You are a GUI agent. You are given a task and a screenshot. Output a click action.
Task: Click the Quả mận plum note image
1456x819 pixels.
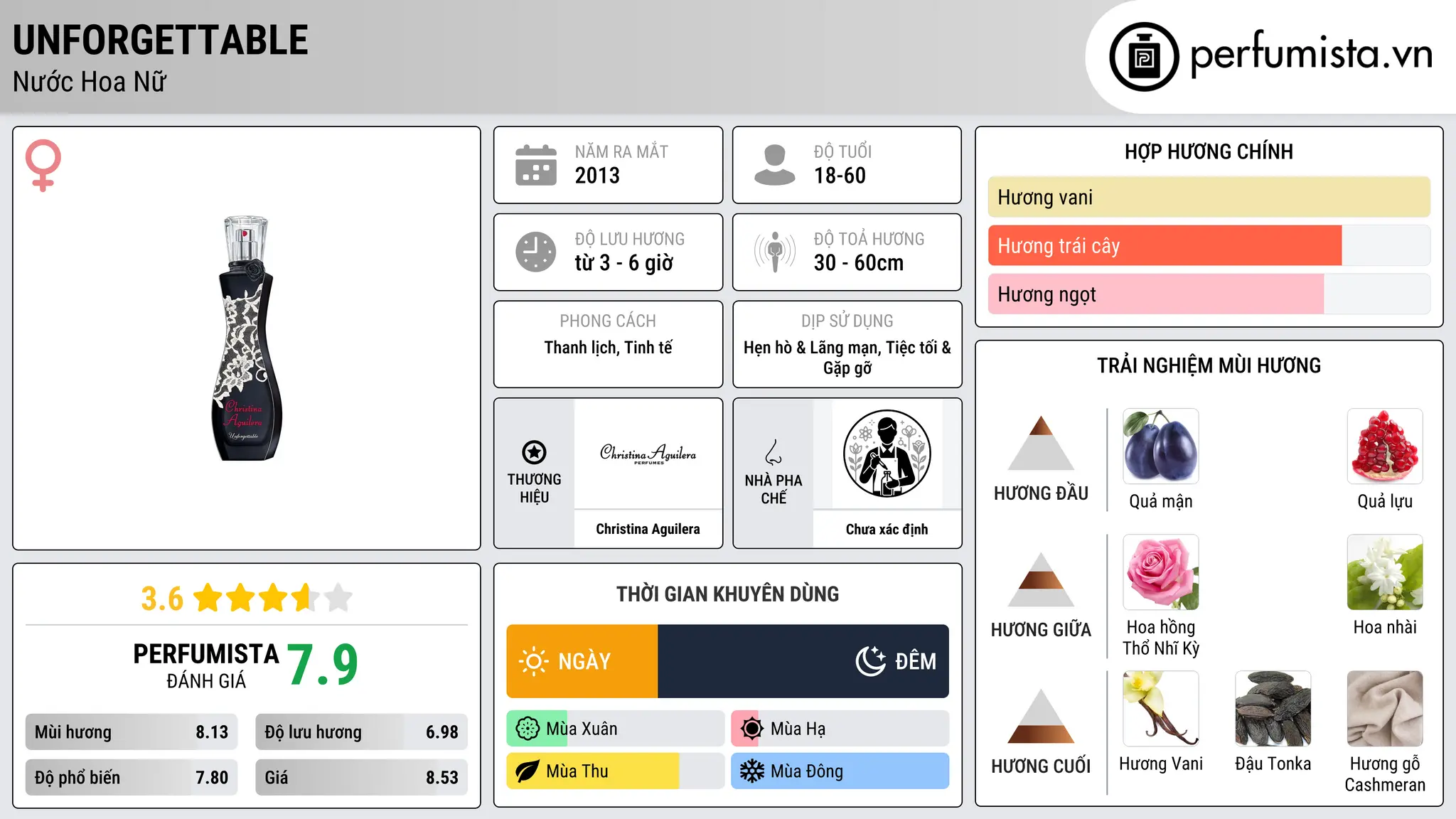1161,446
